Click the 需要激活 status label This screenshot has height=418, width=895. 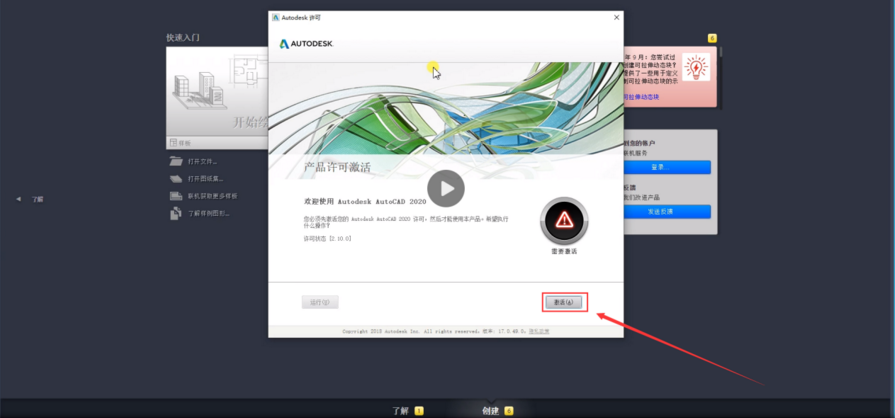click(564, 251)
